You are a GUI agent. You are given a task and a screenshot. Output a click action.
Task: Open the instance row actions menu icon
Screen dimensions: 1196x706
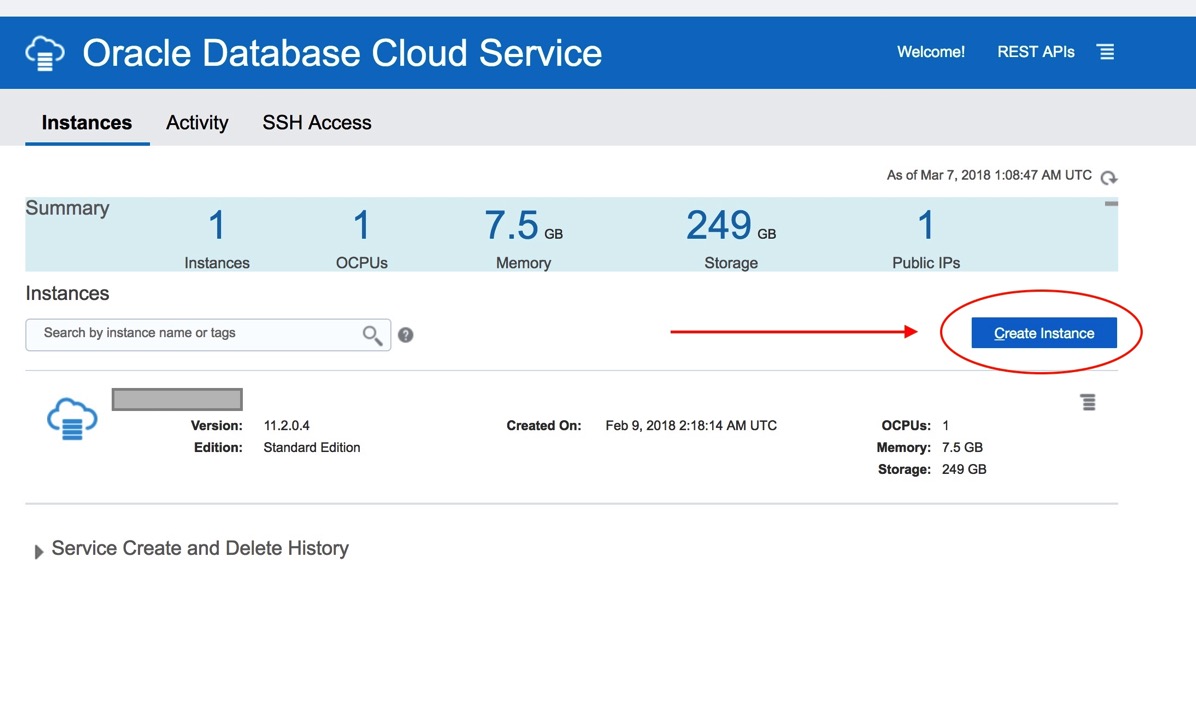tap(1088, 402)
